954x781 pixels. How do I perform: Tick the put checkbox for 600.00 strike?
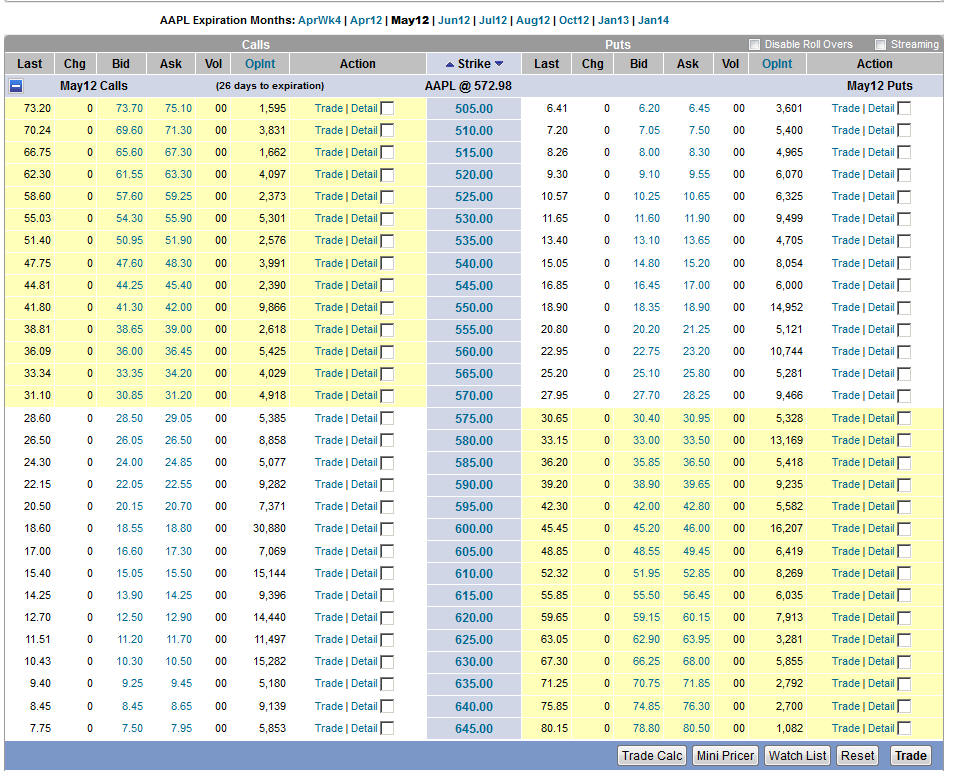point(904,529)
